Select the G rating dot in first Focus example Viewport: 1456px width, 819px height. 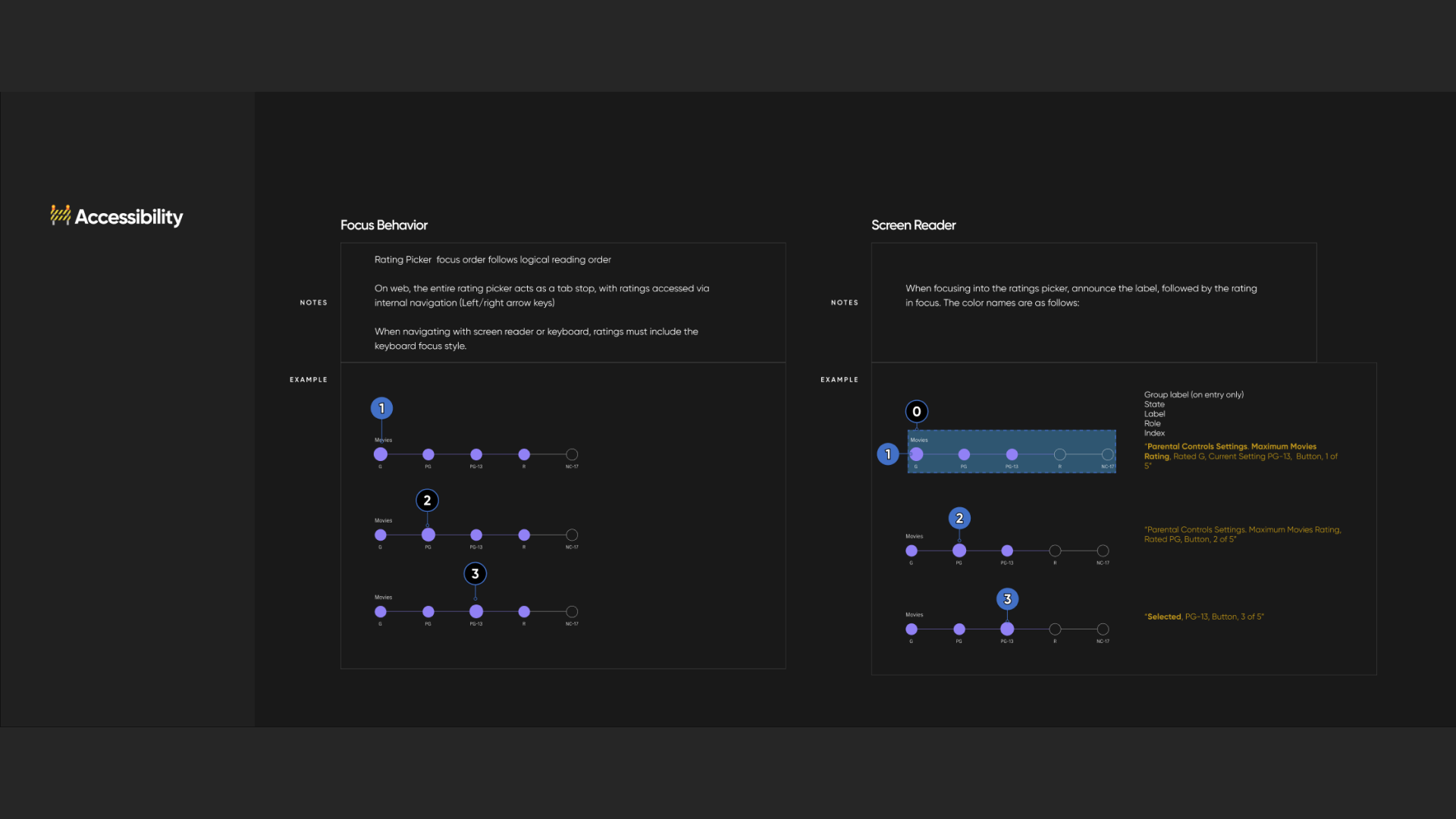(381, 455)
